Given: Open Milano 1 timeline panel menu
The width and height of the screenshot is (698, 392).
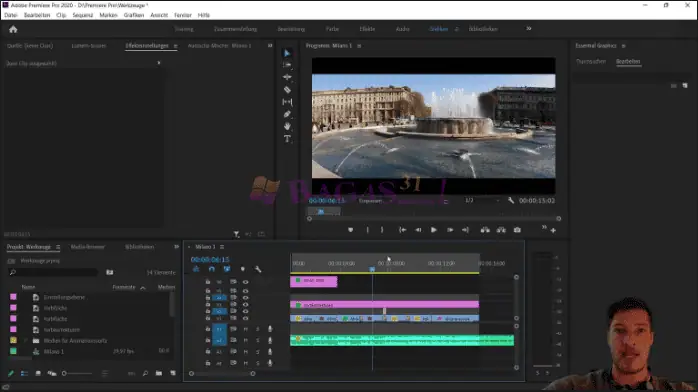Looking at the screenshot, I should pos(222,247).
